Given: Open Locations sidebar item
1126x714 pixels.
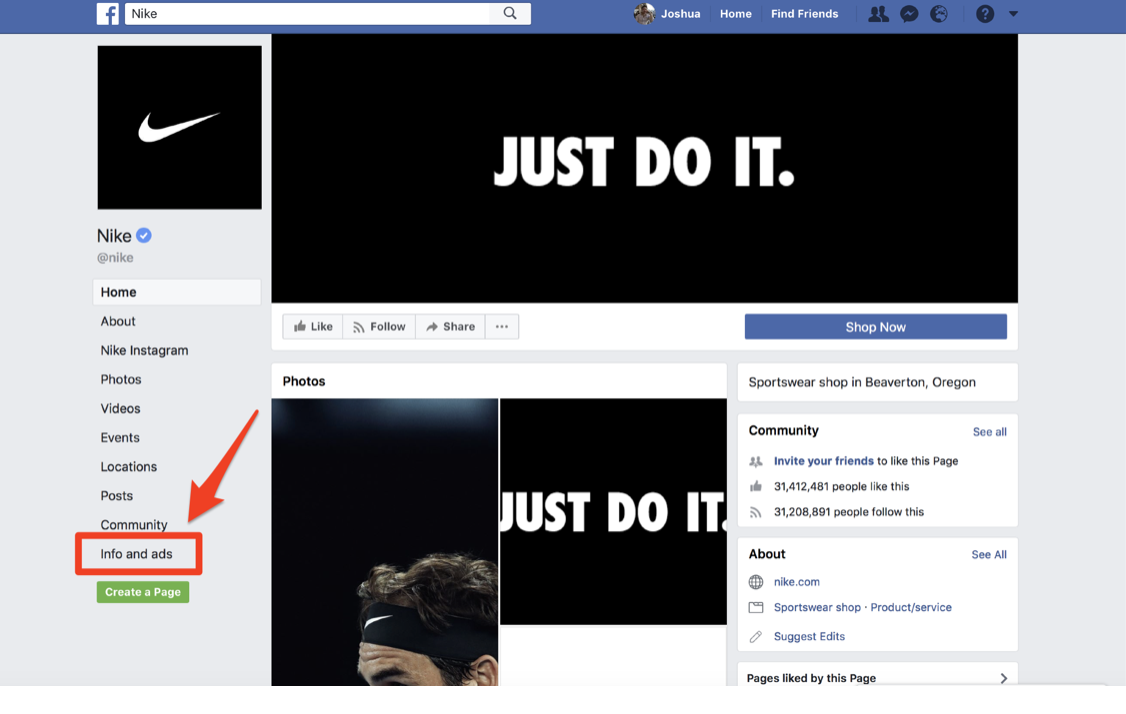Looking at the screenshot, I should point(129,467).
